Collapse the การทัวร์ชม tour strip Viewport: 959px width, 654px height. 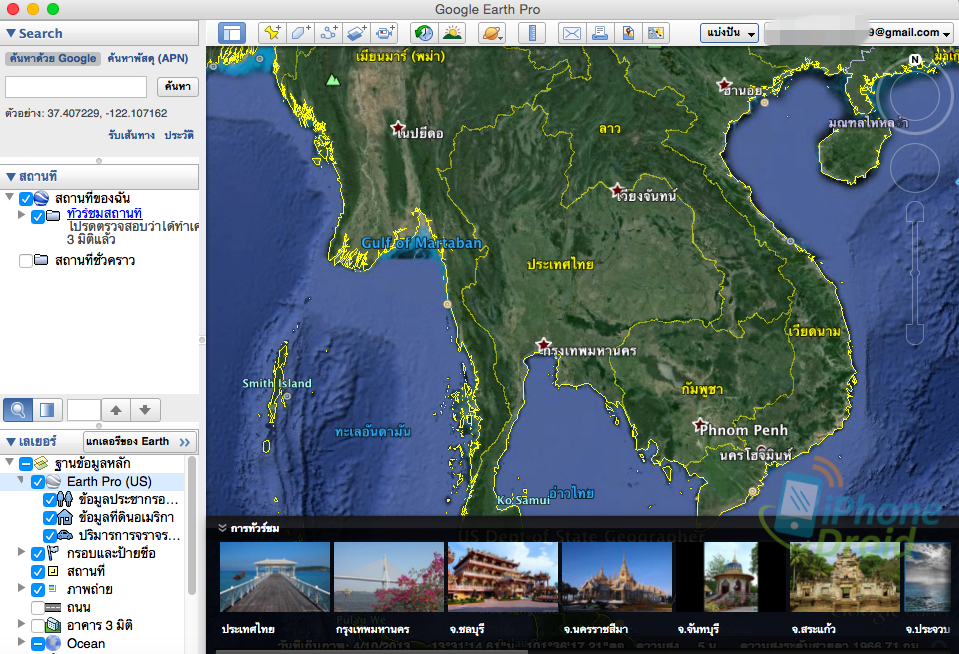[x=223, y=528]
